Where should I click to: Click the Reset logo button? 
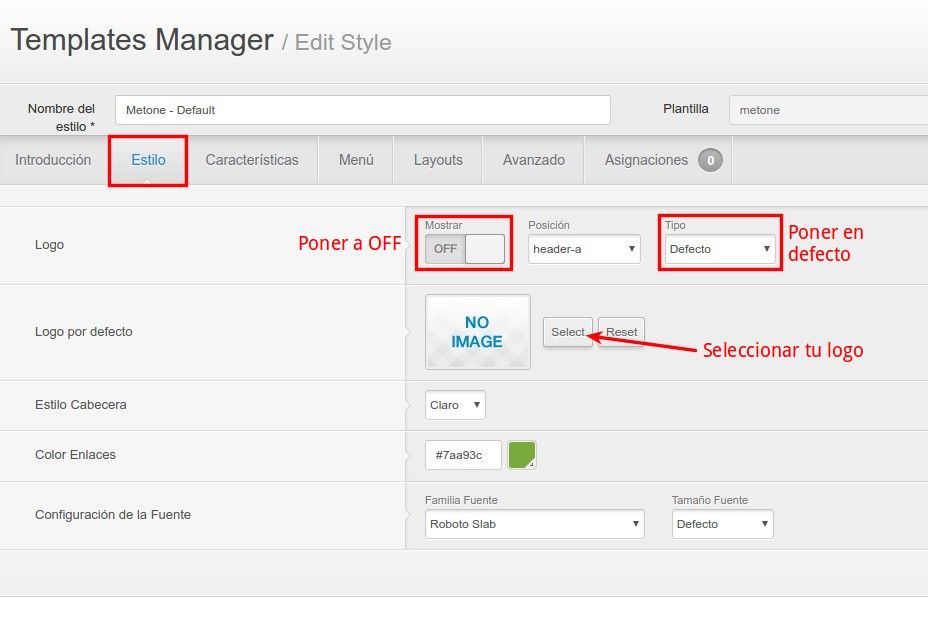pyautogui.click(x=621, y=332)
